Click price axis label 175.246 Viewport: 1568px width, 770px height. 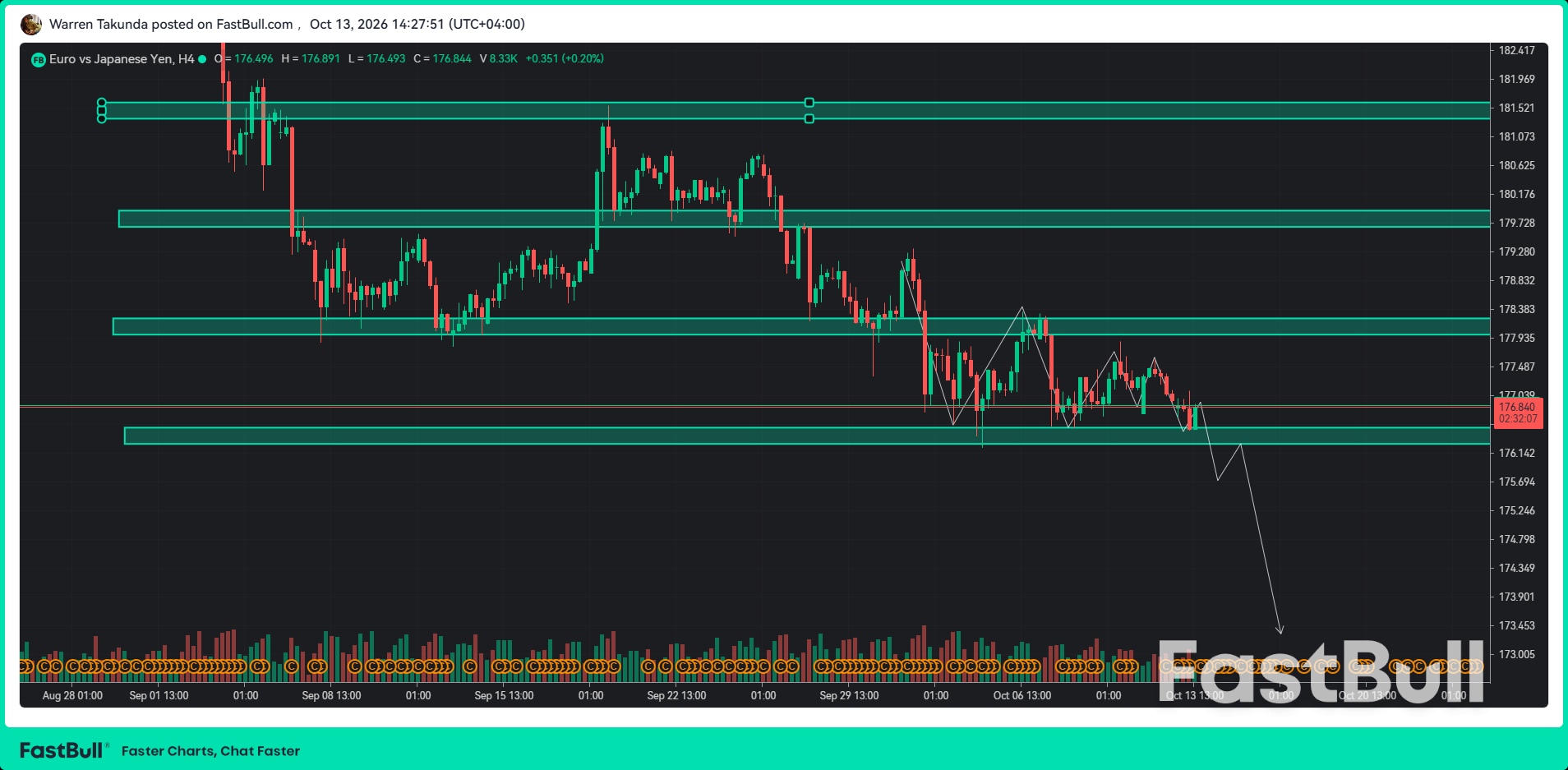point(1517,511)
